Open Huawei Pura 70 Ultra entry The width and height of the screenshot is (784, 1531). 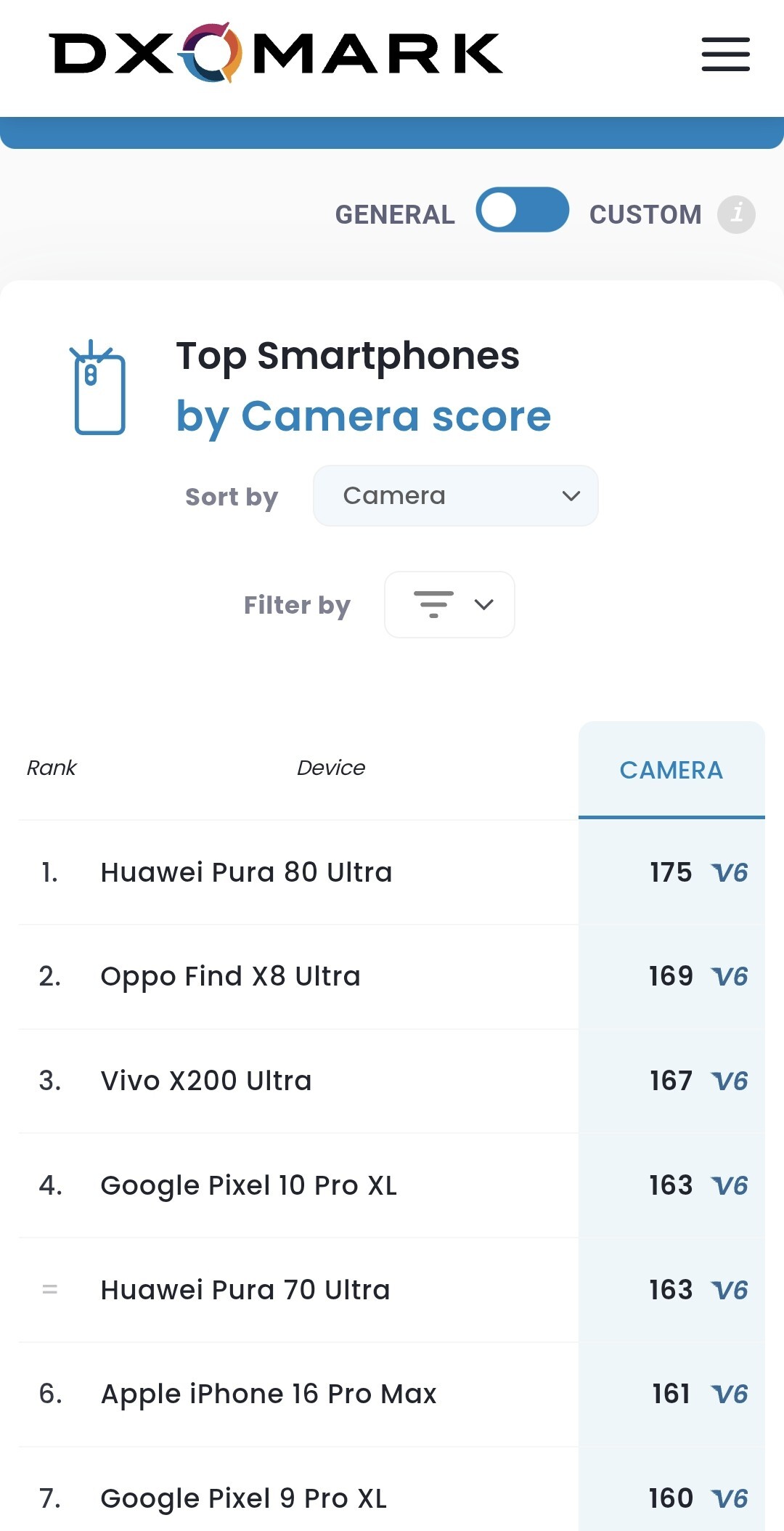tap(245, 1290)
